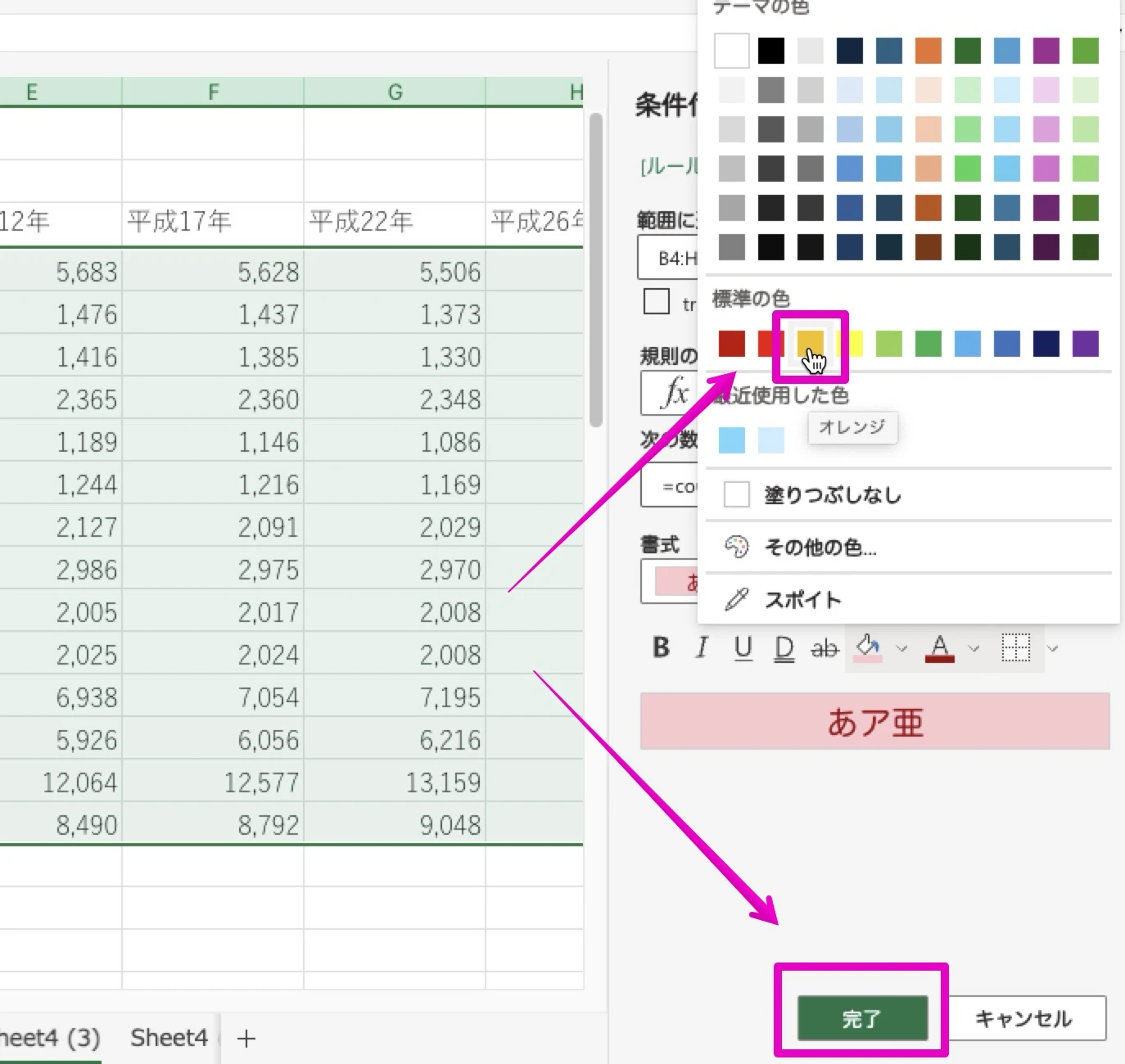Tick the checkbox under the range field
1125x1064 pixels.
[x=657, y=301]
